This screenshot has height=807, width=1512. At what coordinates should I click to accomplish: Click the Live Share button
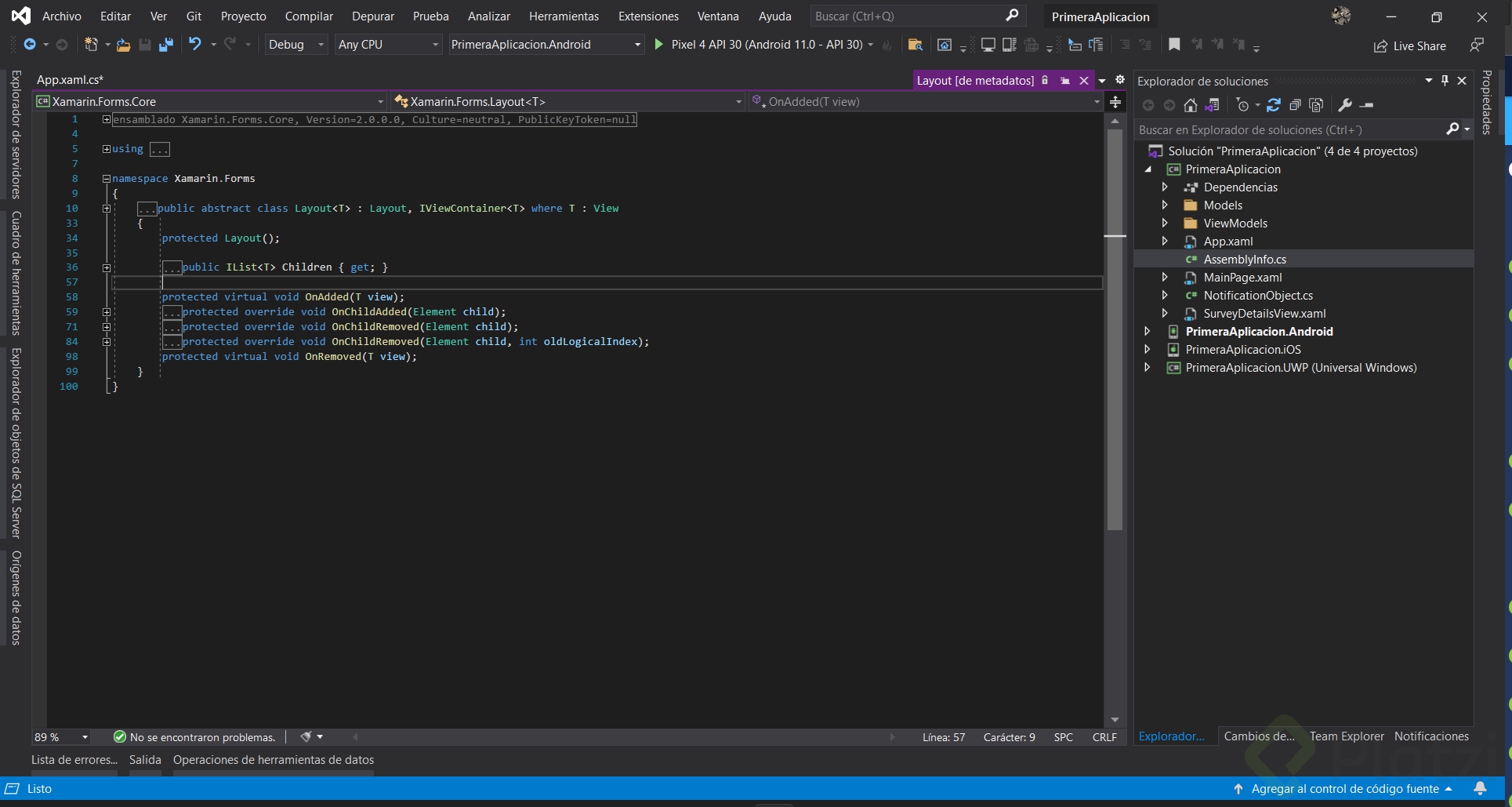click(1410, 46)
